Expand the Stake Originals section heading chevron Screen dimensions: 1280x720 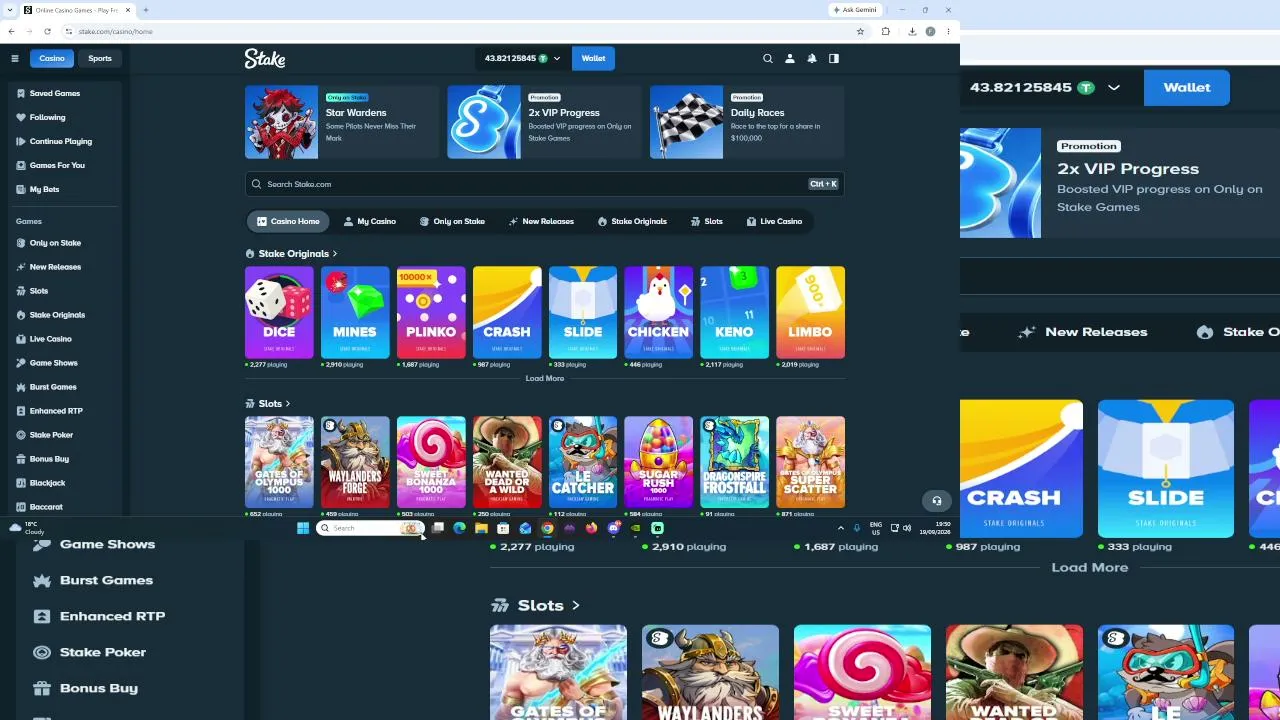click(x=334, y=254)
